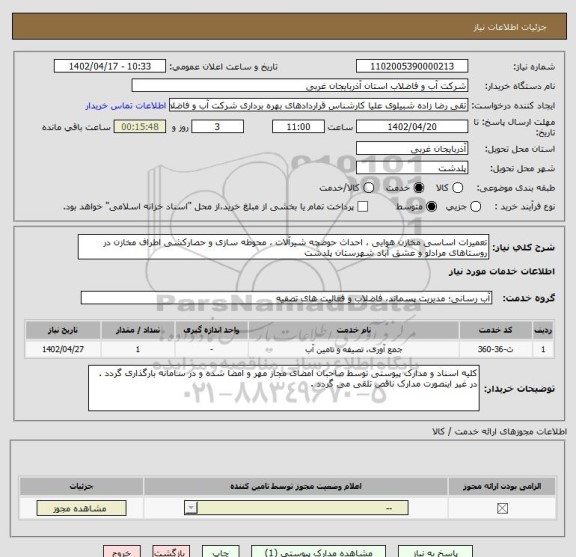Click the ردیف column header
Image resolution: width=576 pixels, height=557 pixels.
pyautogui.click(x=543, y=330)
